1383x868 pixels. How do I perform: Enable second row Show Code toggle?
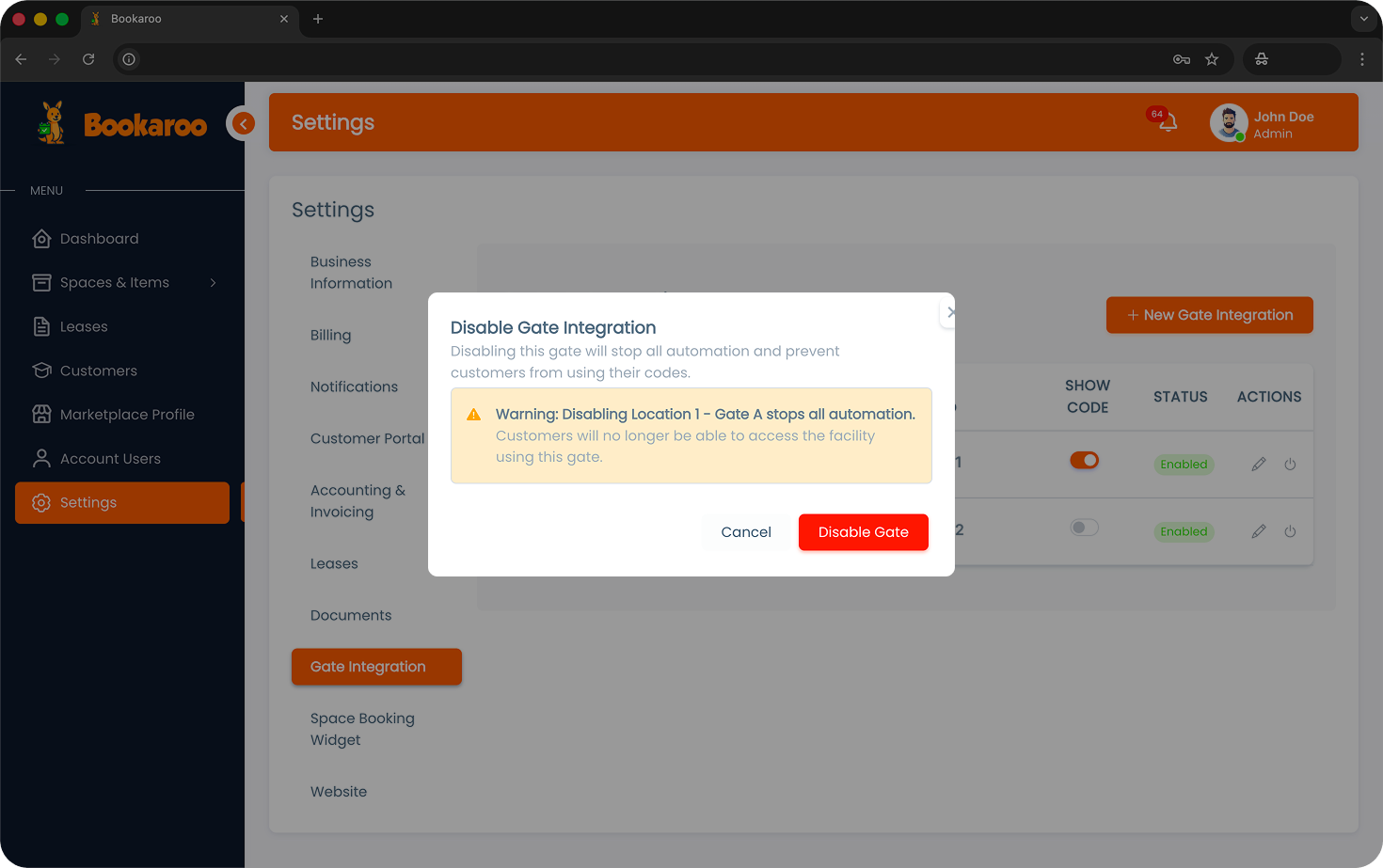tap(1084, 528)
